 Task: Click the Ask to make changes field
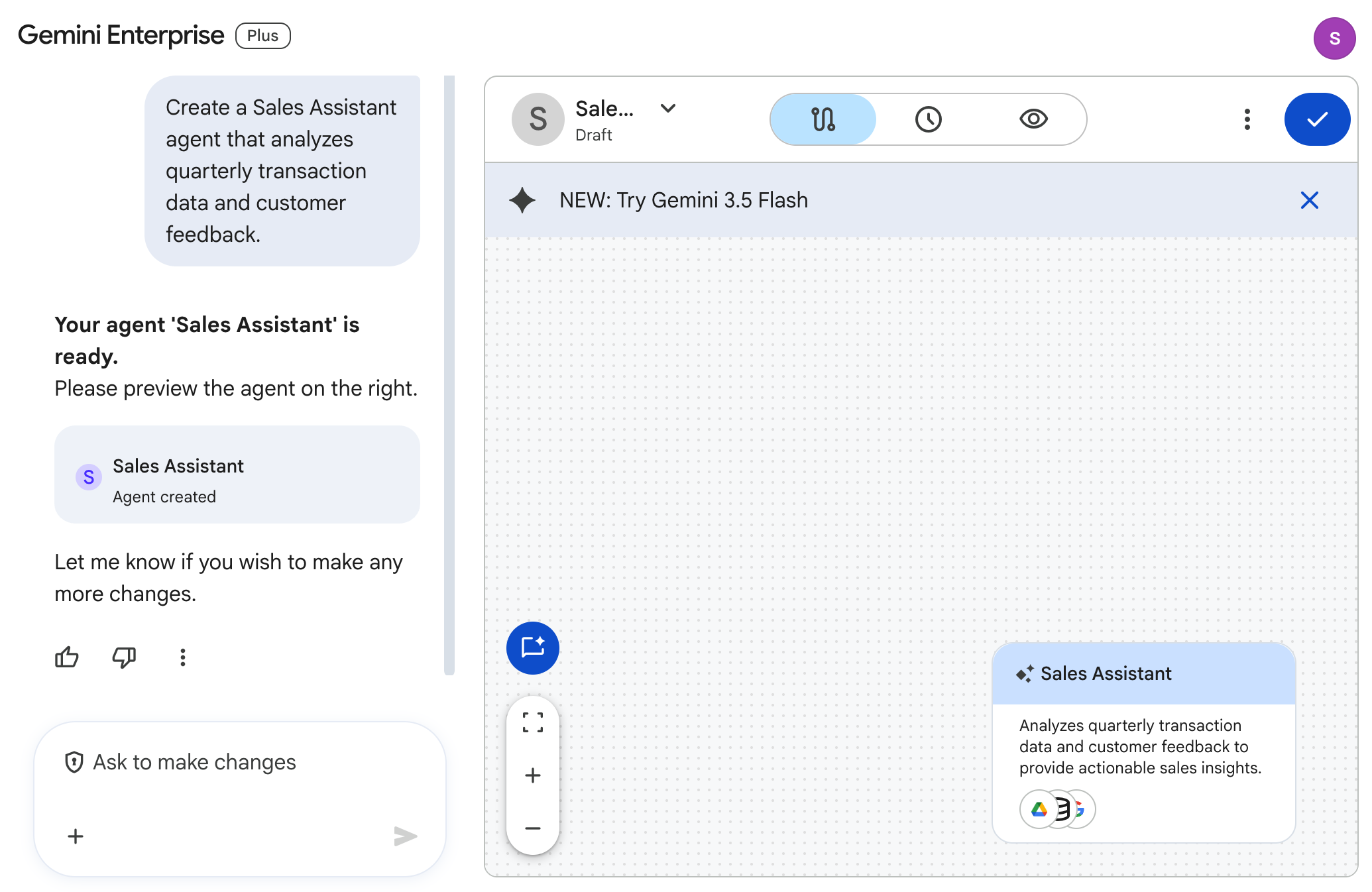[240, 762]
